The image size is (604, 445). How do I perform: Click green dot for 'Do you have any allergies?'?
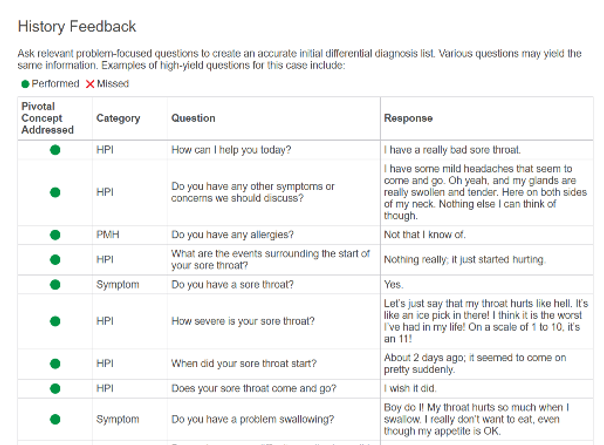click(x=55, y=235)
